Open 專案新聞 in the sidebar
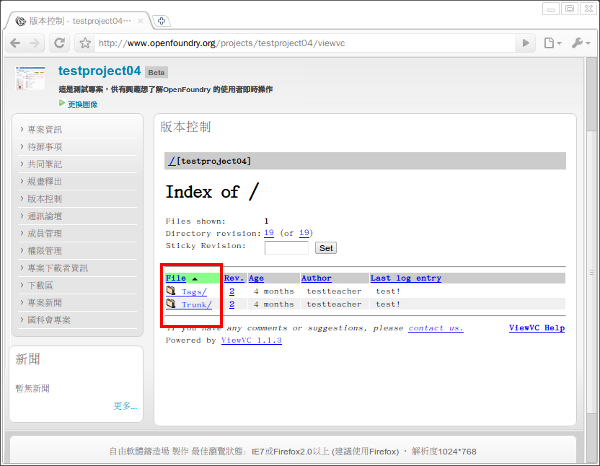Screen dimensions: 600x466 44,303
